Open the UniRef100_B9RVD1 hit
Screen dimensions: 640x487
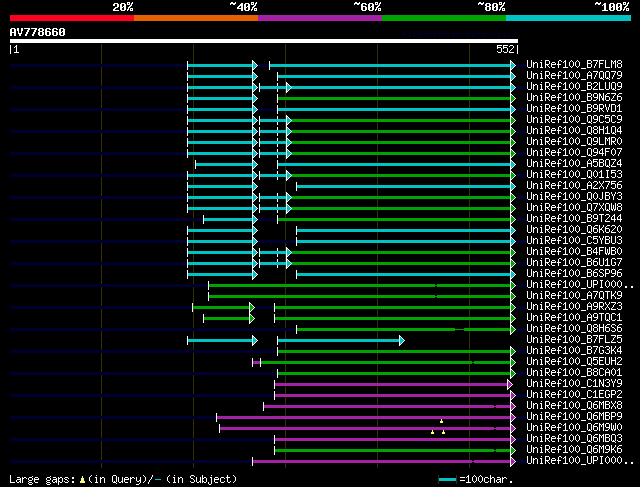coord(574,108)
